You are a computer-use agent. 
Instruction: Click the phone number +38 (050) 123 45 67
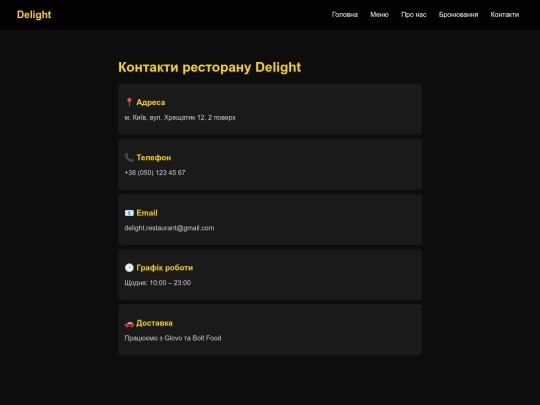(155, 173)
